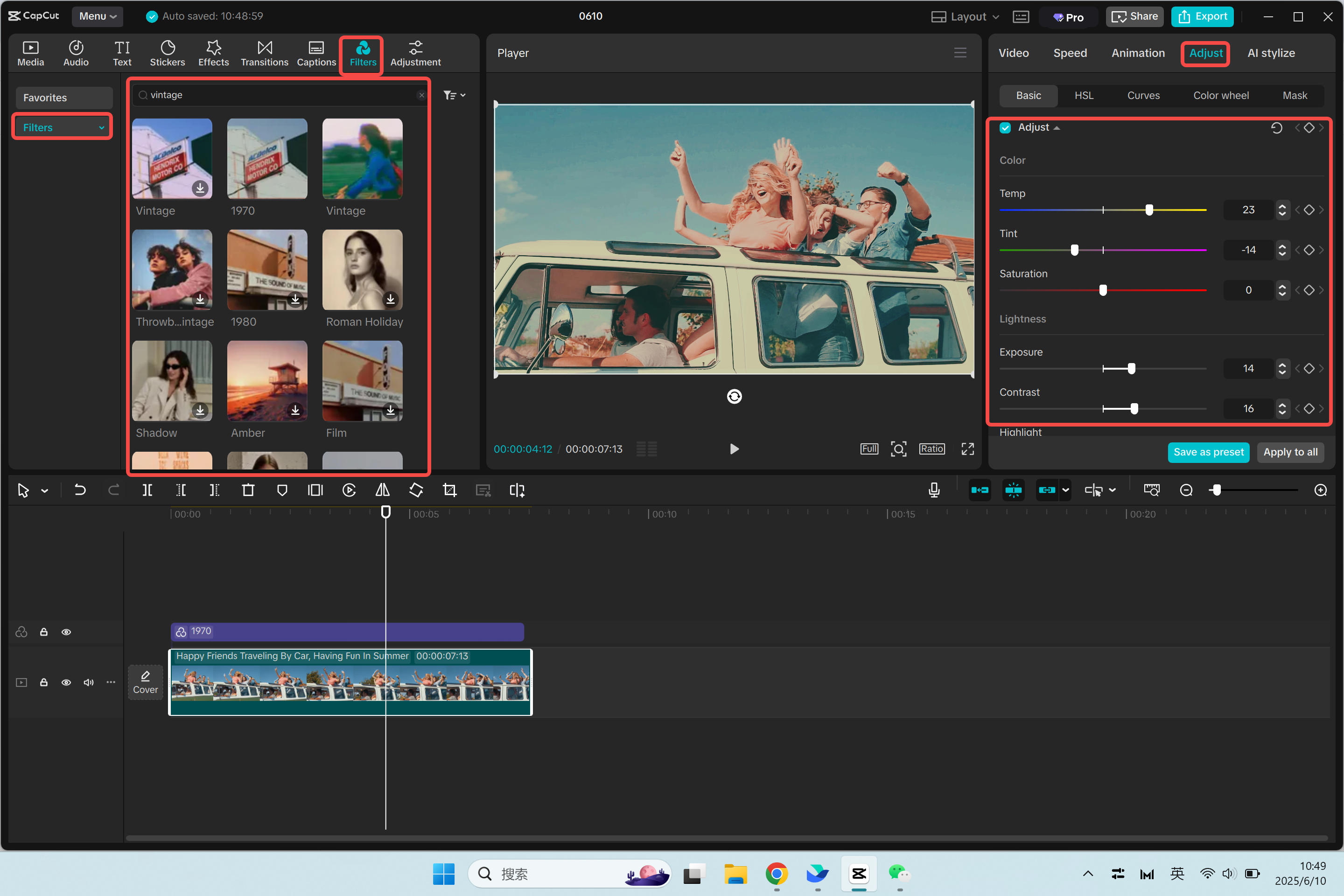This screenshot has width=1344, height=896.
Task: Open the Transitions panel
Action: 264,53
